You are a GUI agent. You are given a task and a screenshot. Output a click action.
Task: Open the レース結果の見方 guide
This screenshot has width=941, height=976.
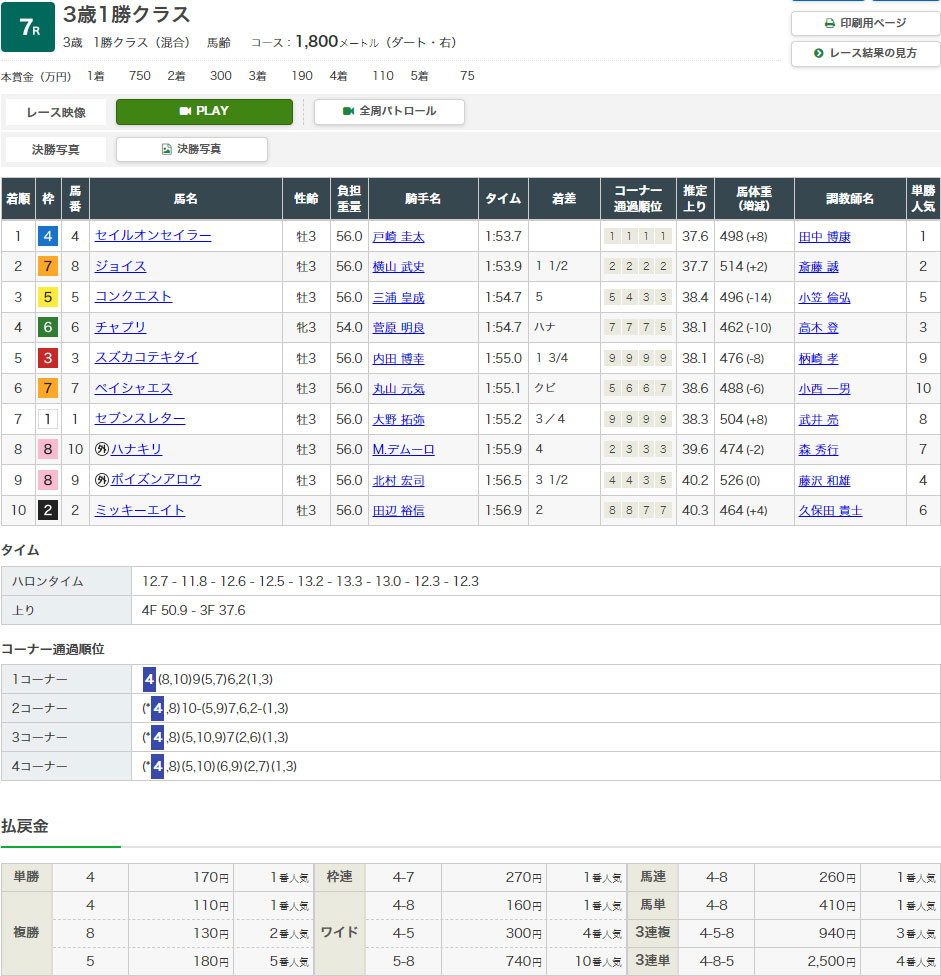pos(865,53)
